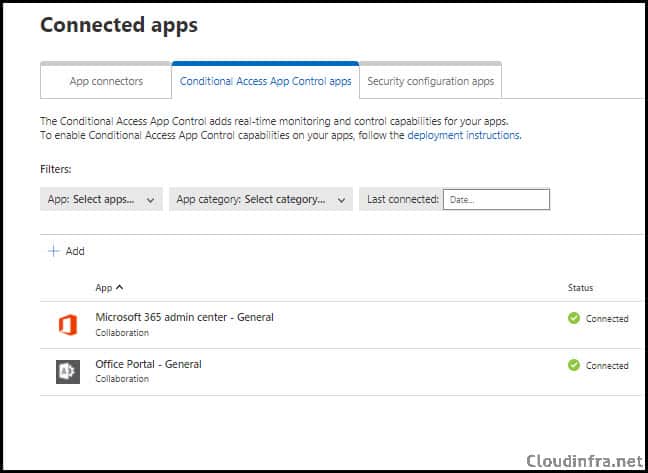Click the green check icon for Office Portal
The height and width of the screenshot is (473, 648).
point(574,365)
